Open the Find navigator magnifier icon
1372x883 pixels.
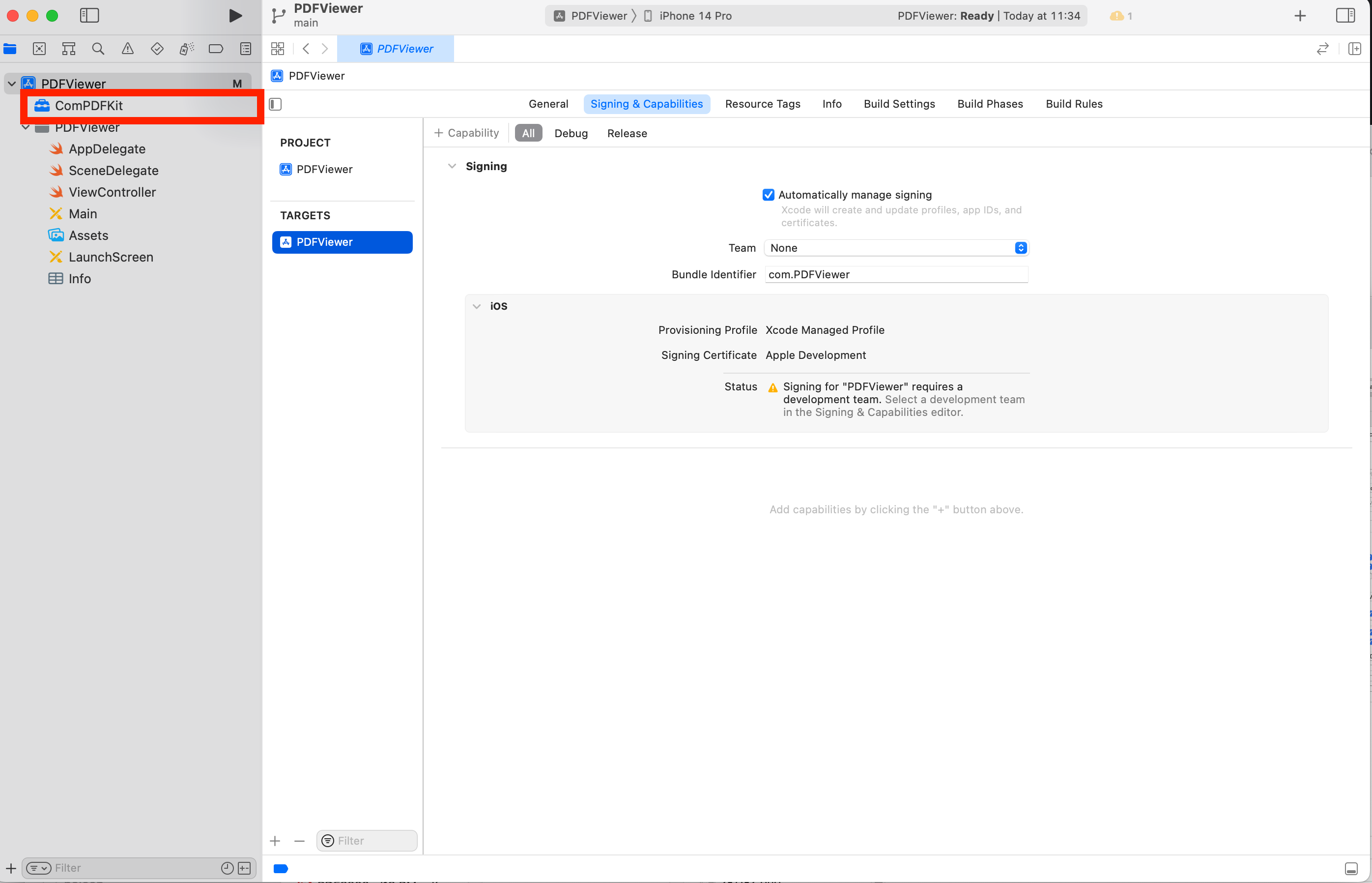click(x=98, y=49)
